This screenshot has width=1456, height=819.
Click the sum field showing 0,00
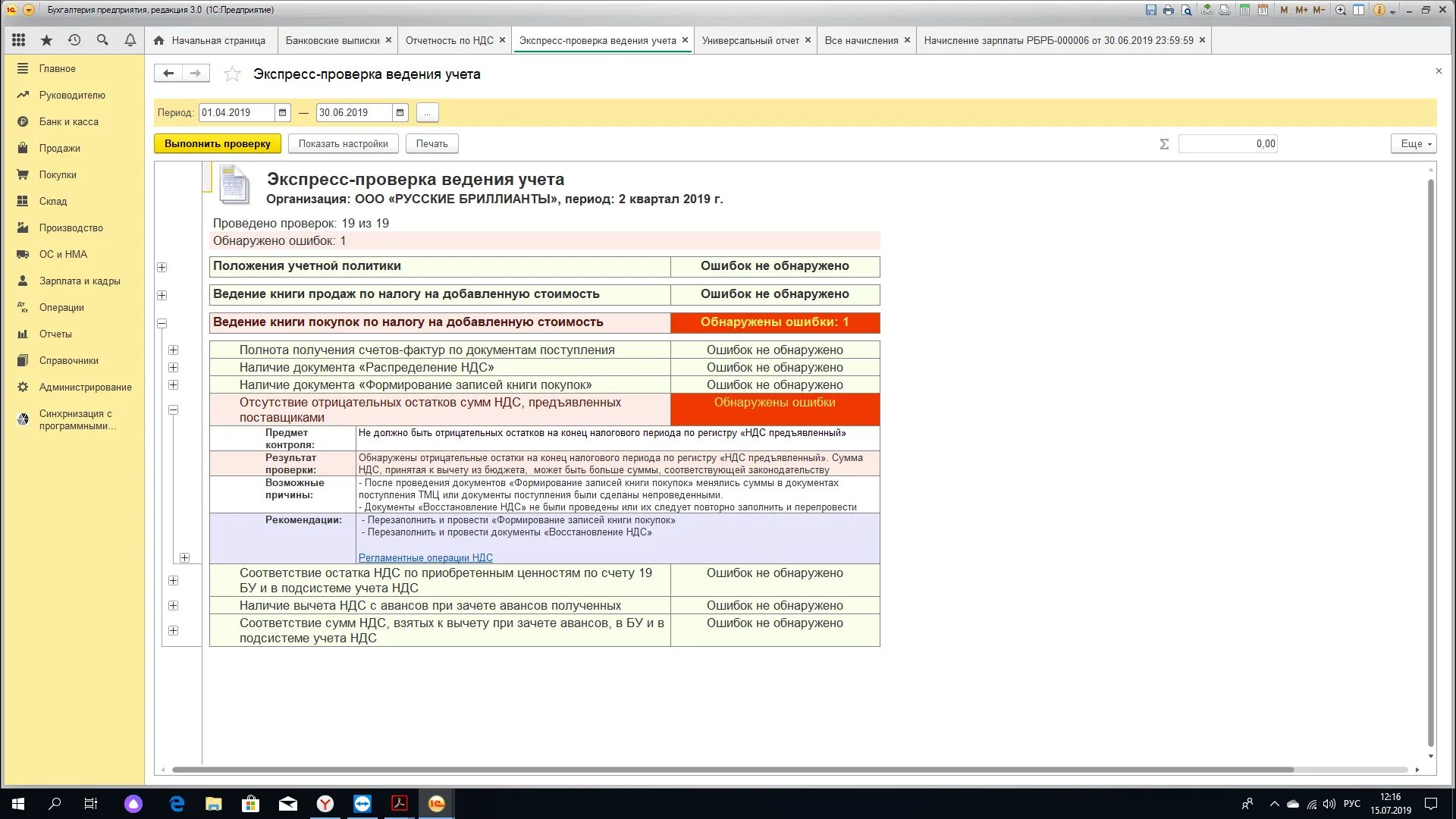(1228, 143)
